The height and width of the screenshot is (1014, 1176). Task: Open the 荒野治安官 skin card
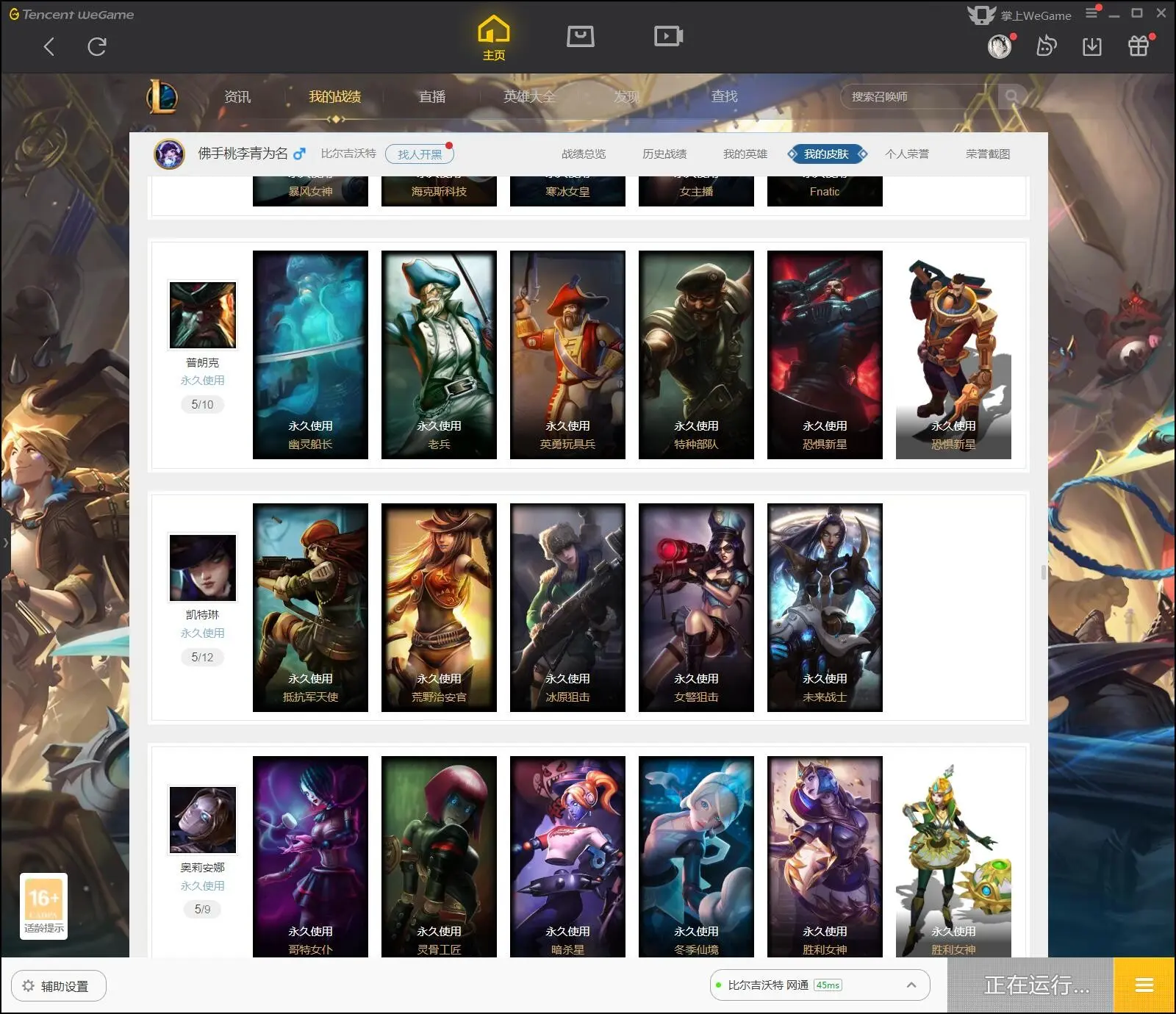click(x=439, y=608)
